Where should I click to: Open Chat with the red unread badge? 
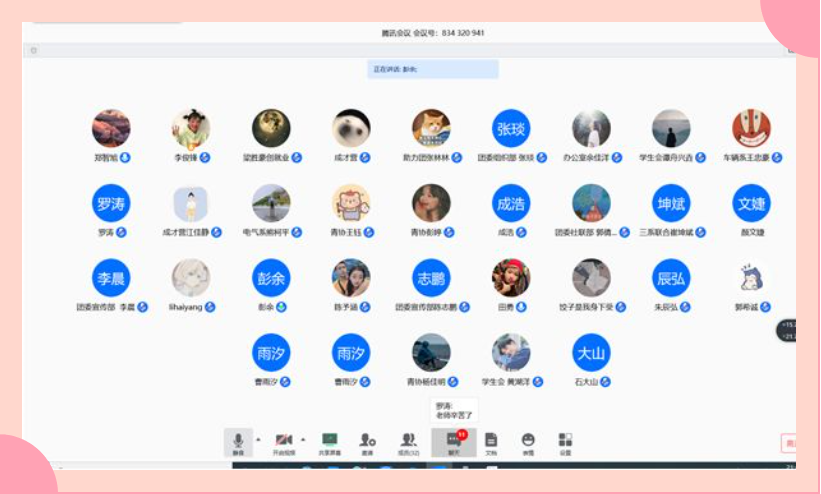(x=453, y=441)
